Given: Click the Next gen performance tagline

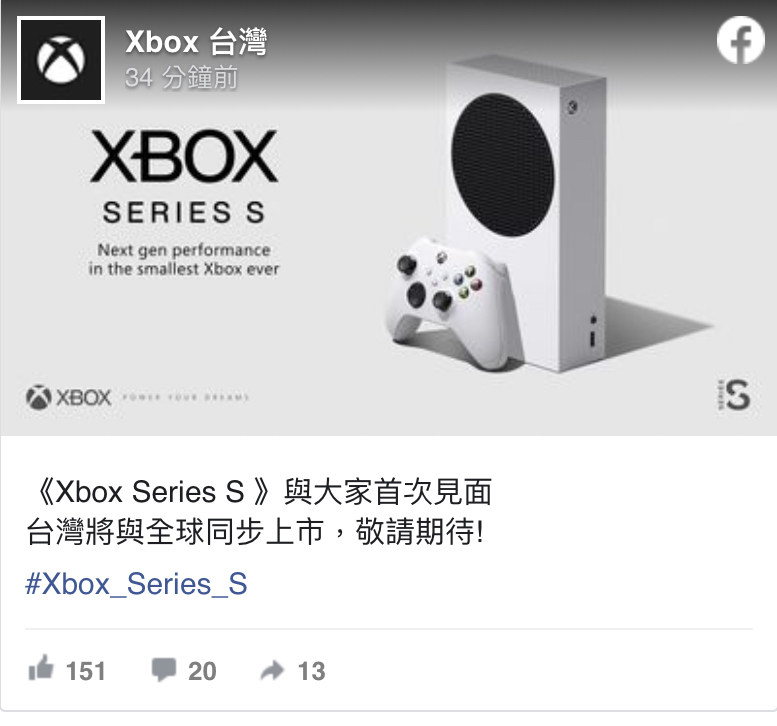Looking at the screenshot, I should [x=184, y=259].
